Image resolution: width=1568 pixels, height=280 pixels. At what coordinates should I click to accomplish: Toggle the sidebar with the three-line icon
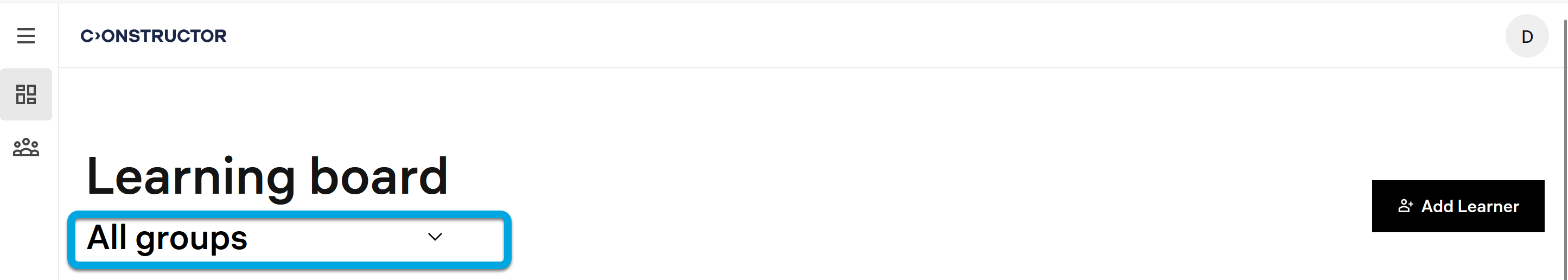pos(26,36)
